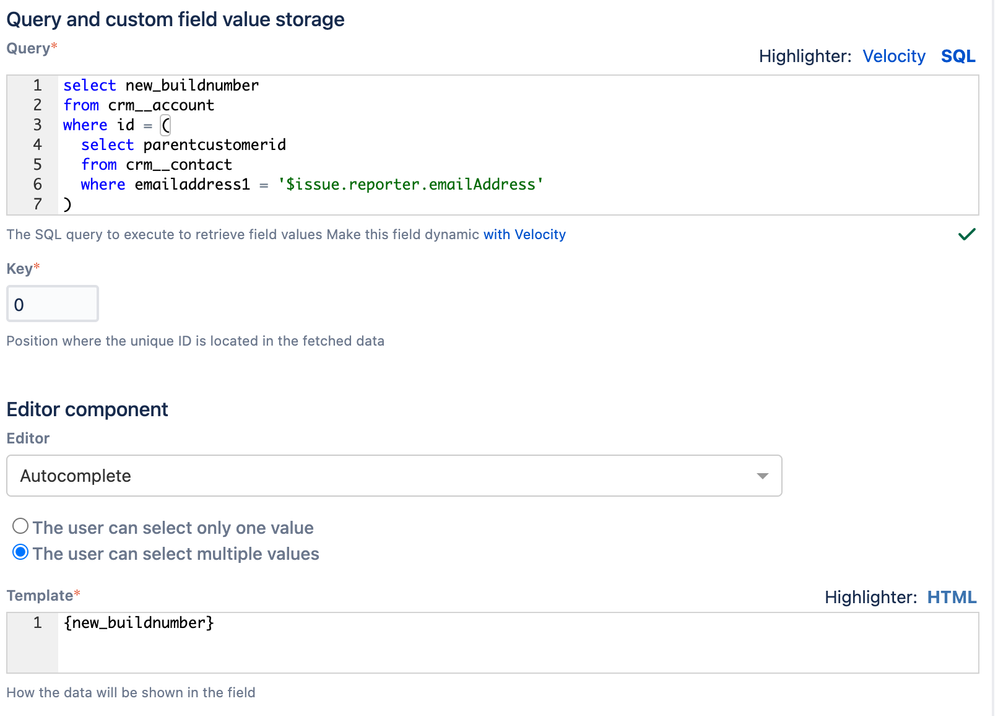The height and width of the screenshot is (716, 998).
Task: Click line number 6 in Query gutter
Action: coord(37,184)
